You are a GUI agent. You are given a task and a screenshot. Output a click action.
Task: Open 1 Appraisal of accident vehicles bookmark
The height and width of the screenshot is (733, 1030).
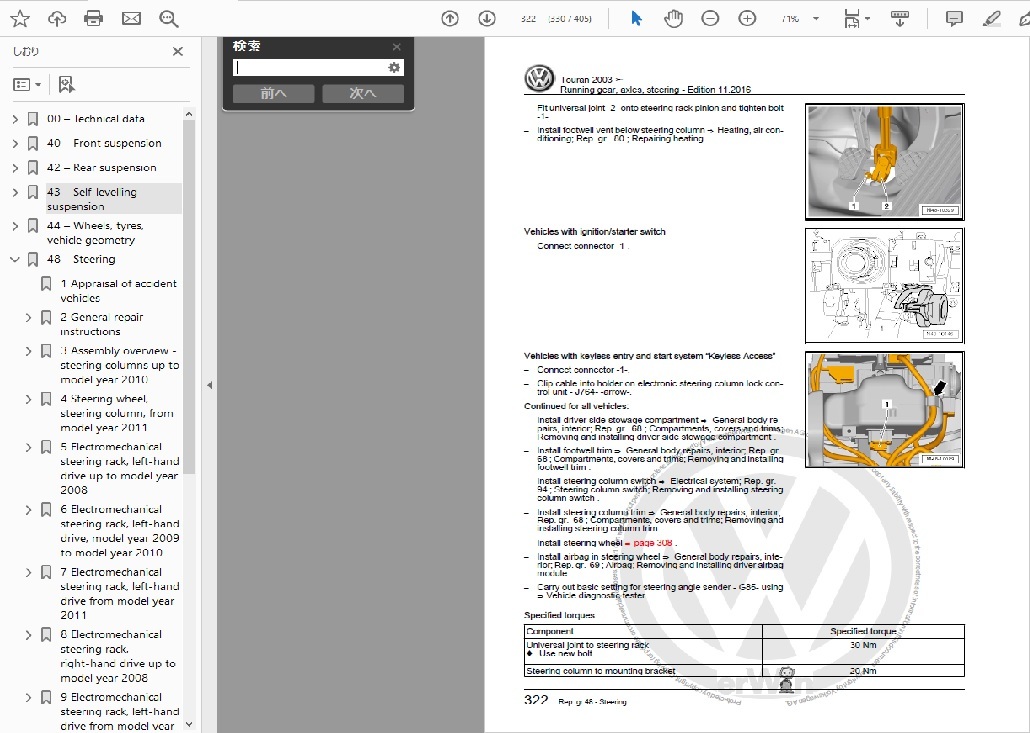[118, 291]
